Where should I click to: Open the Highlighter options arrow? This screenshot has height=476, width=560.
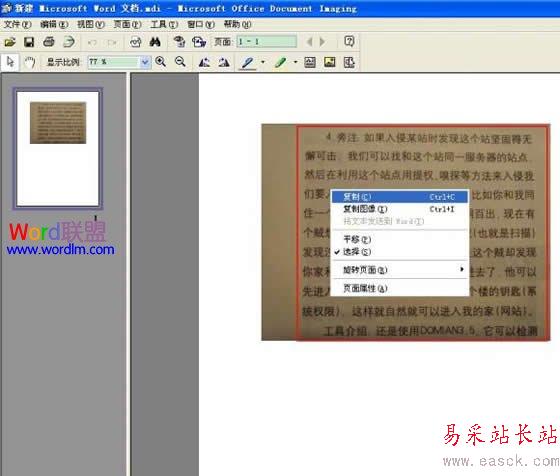[295, 62]
